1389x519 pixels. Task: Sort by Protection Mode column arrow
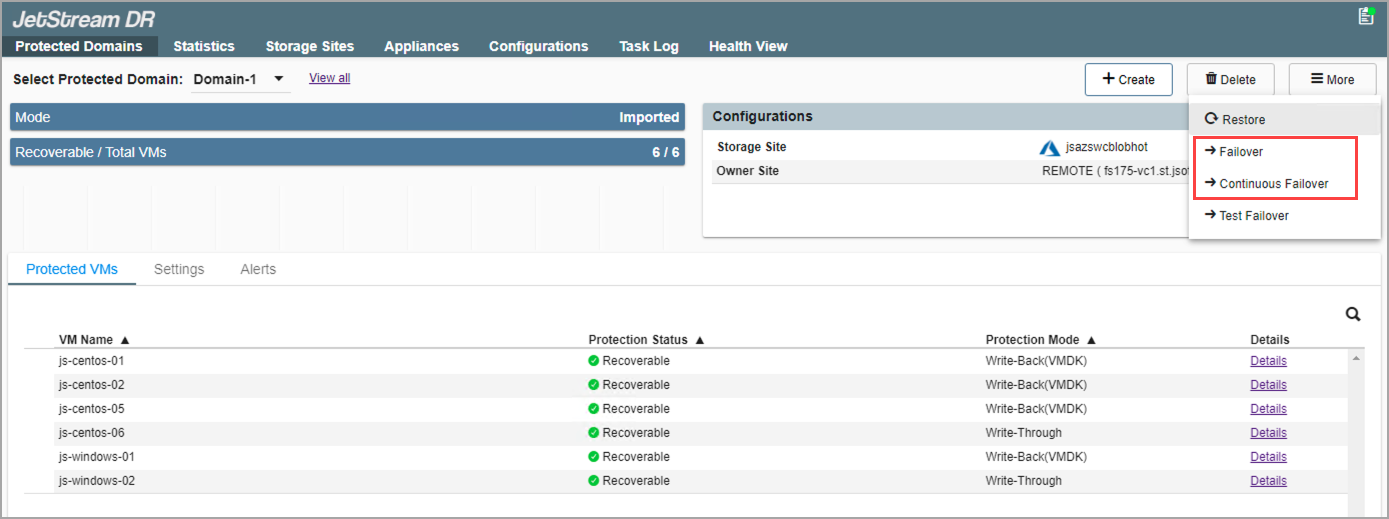pyautogui.click(x=1091, y=340)
